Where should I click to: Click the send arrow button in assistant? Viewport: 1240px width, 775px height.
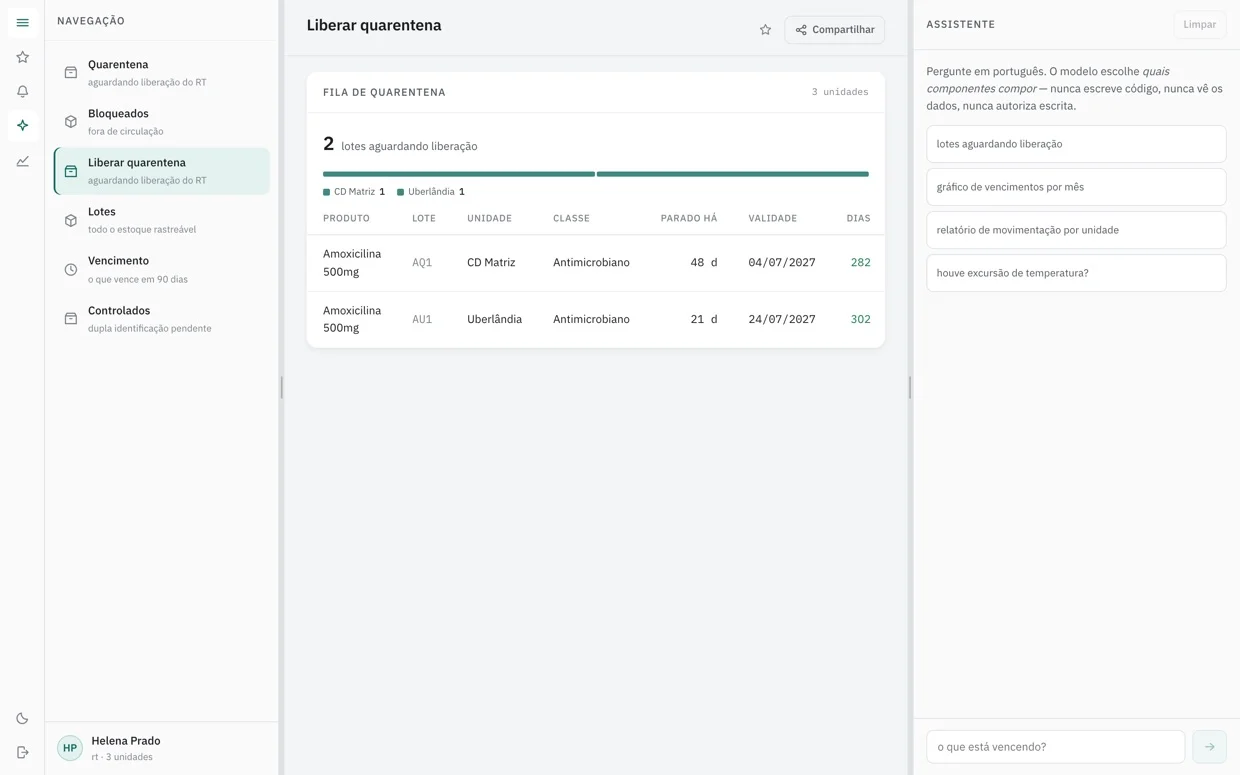tap(1209, 746)
